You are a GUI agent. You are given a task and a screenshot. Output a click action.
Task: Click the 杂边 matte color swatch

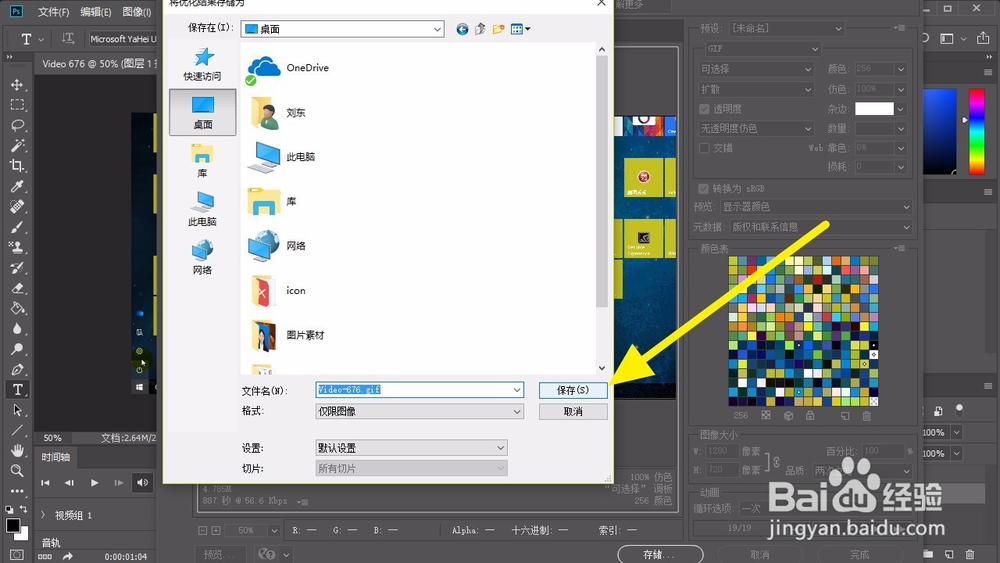tap(874, 109)
